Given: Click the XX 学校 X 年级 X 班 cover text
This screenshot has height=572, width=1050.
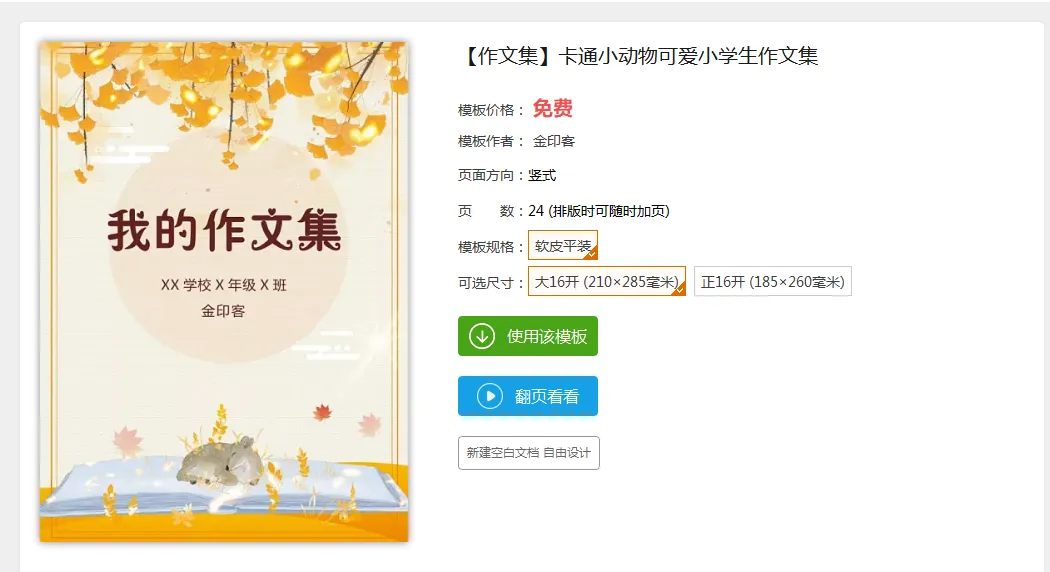Looking at the screenshot, I should [224, 285].
